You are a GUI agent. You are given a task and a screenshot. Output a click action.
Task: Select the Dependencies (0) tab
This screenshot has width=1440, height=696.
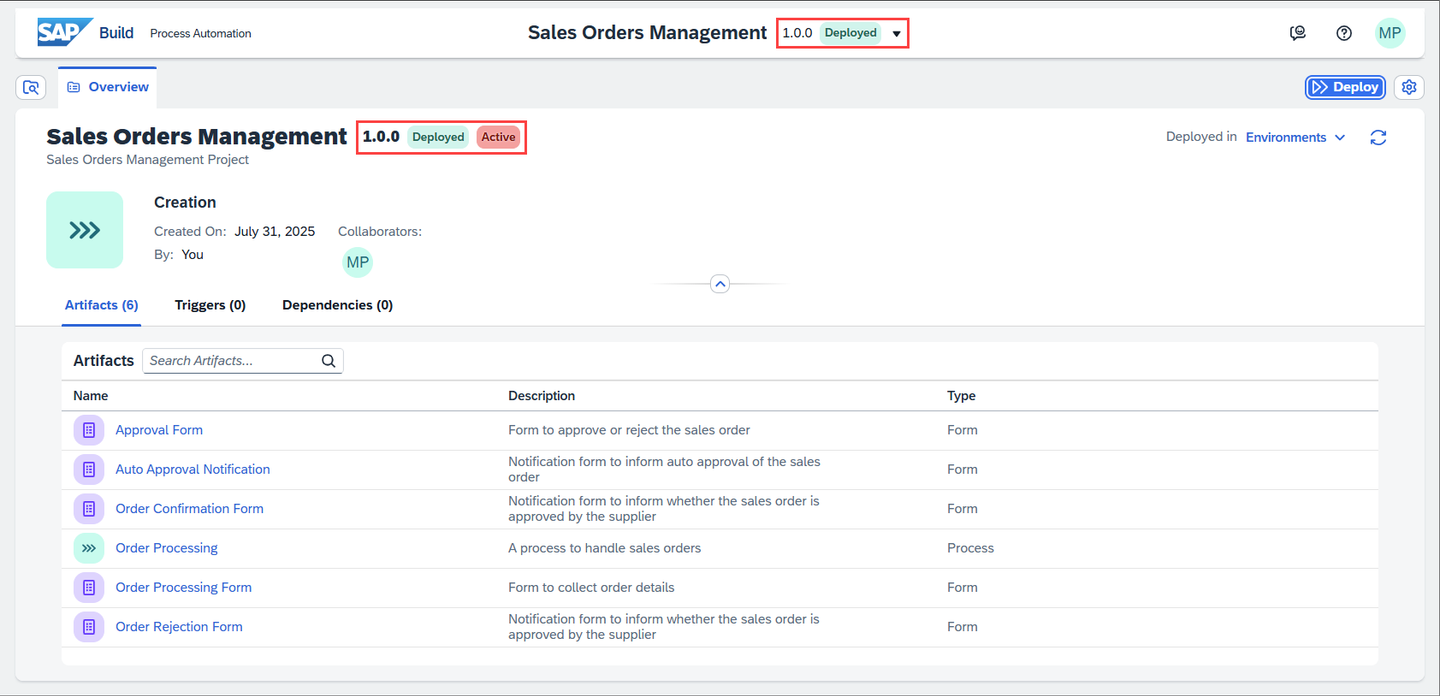[337, 305]
